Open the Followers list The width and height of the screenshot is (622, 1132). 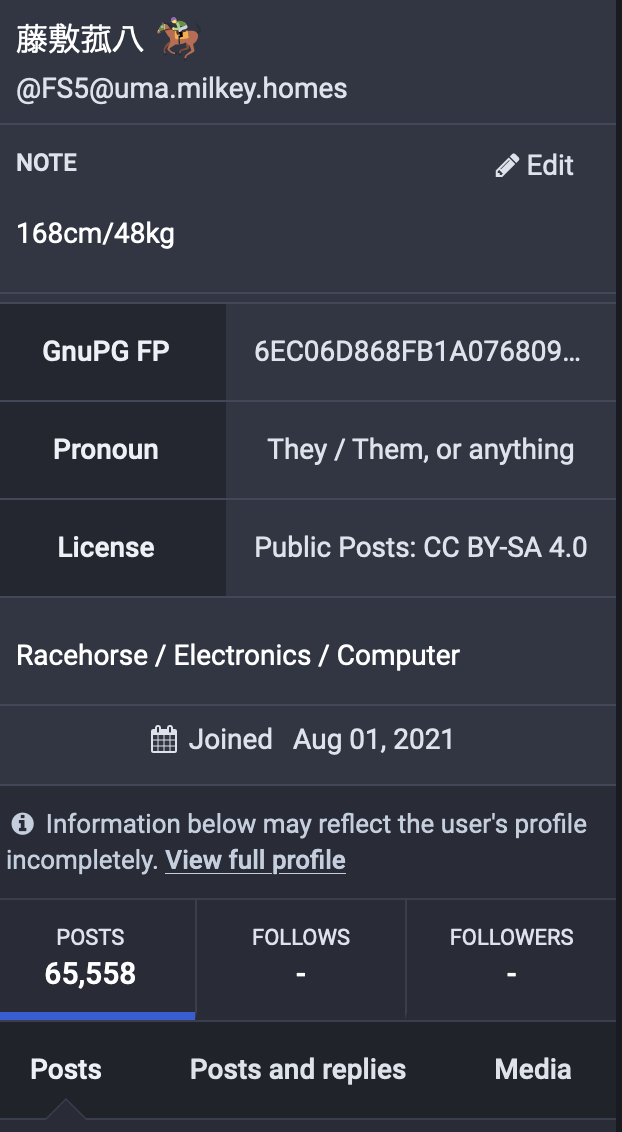click(511, 957)
